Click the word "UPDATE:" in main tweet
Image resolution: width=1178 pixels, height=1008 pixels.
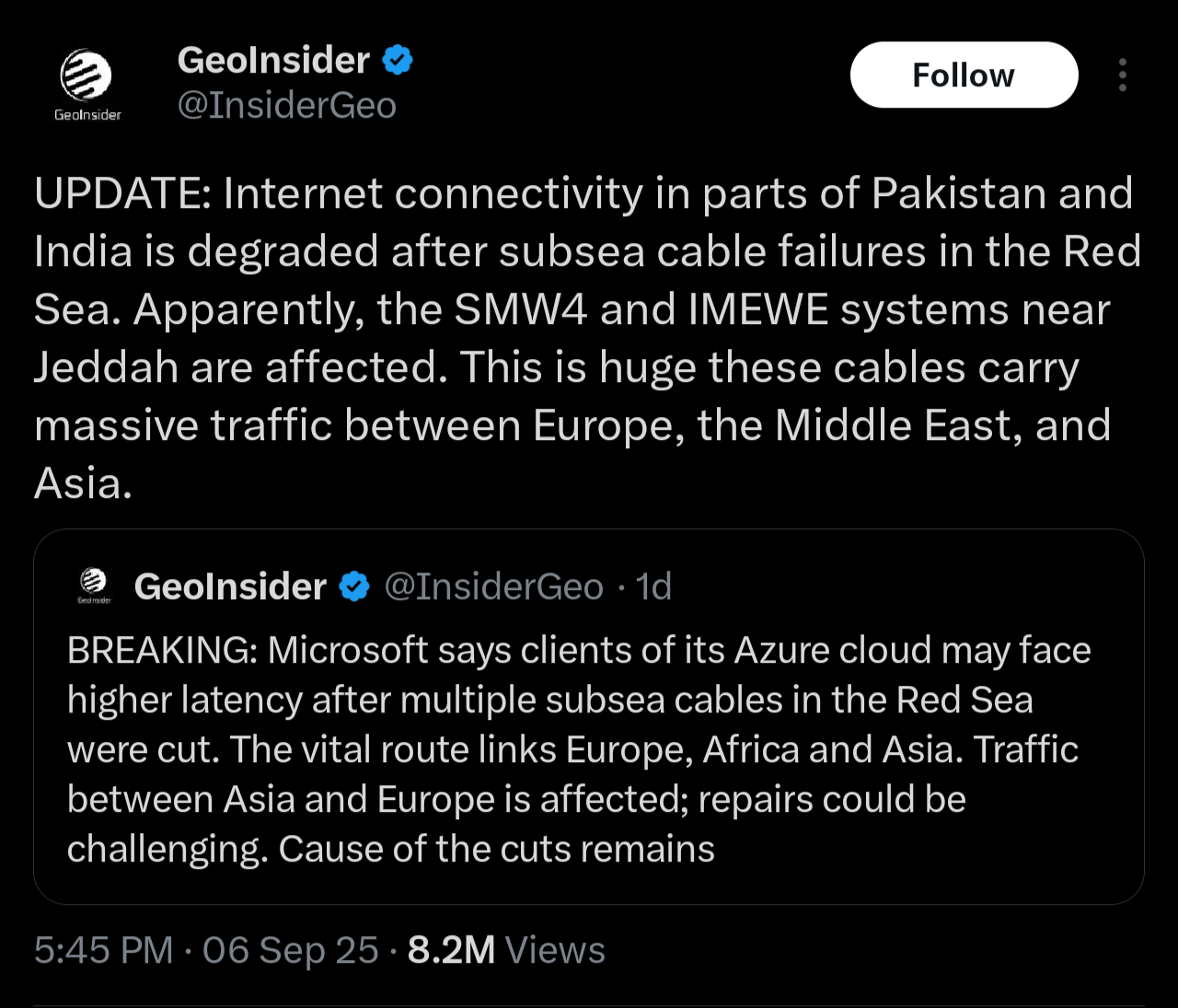pyautogui.click(x=122, y=193)
